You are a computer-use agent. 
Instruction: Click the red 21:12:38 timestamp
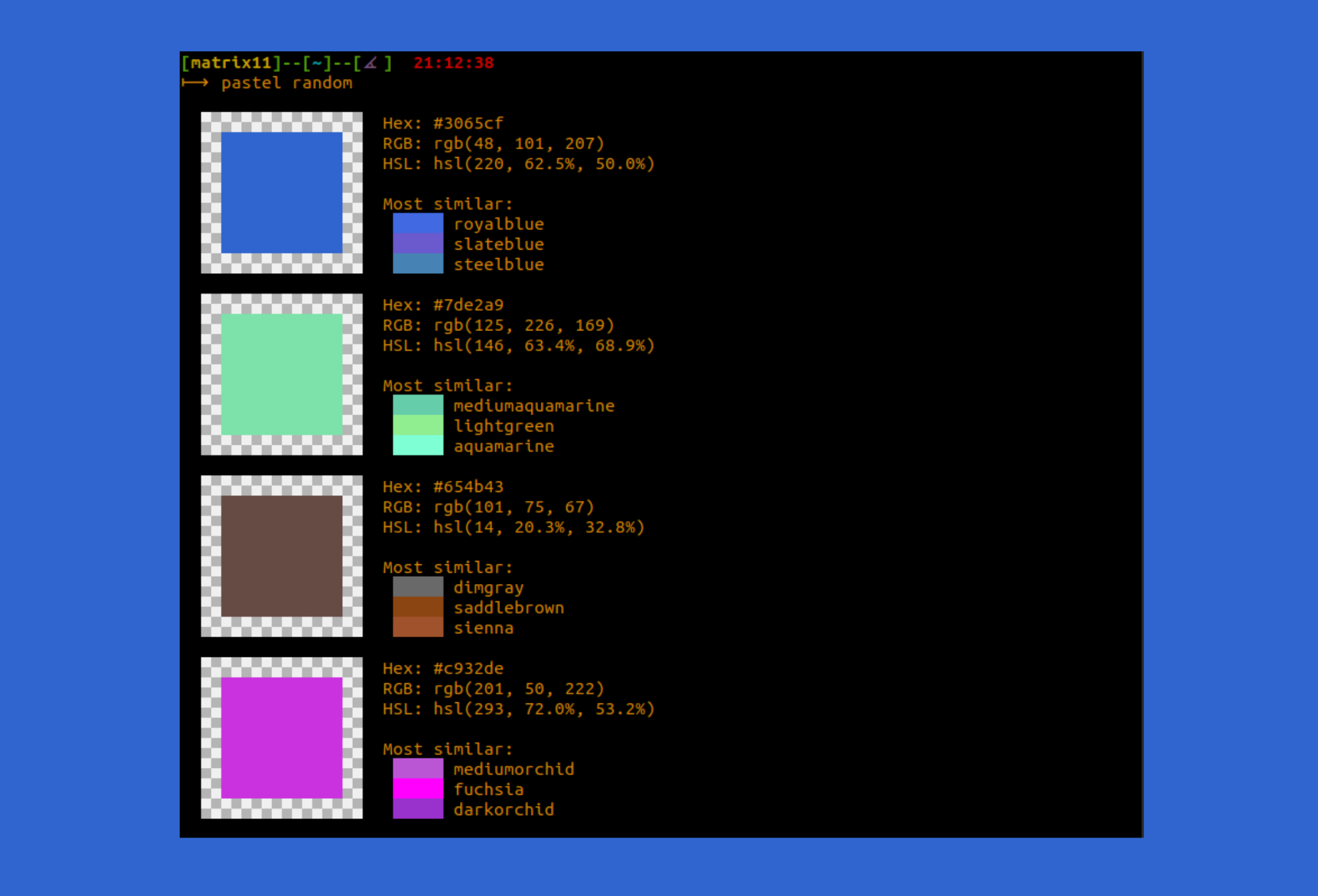pyautogui.click(x=453, y=62)
